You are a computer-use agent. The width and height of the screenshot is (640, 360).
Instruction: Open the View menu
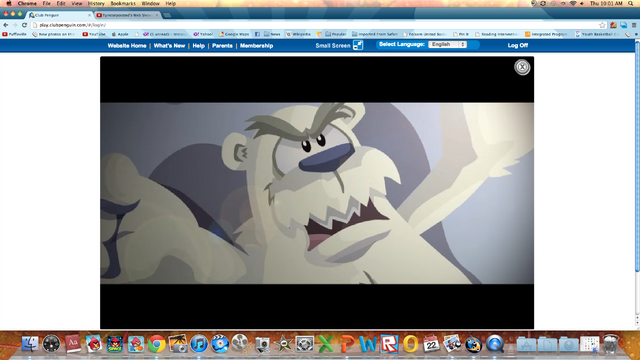77,3
